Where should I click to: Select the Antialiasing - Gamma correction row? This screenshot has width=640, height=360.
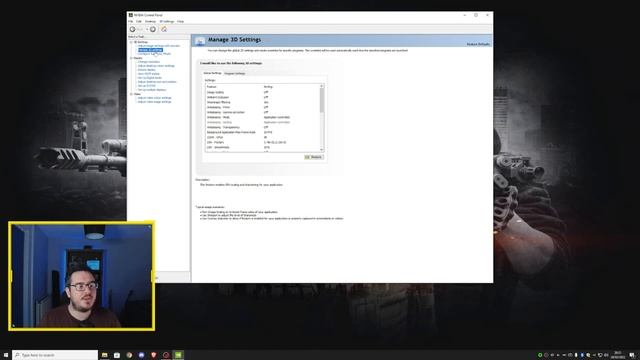click(x=262, y=112)
